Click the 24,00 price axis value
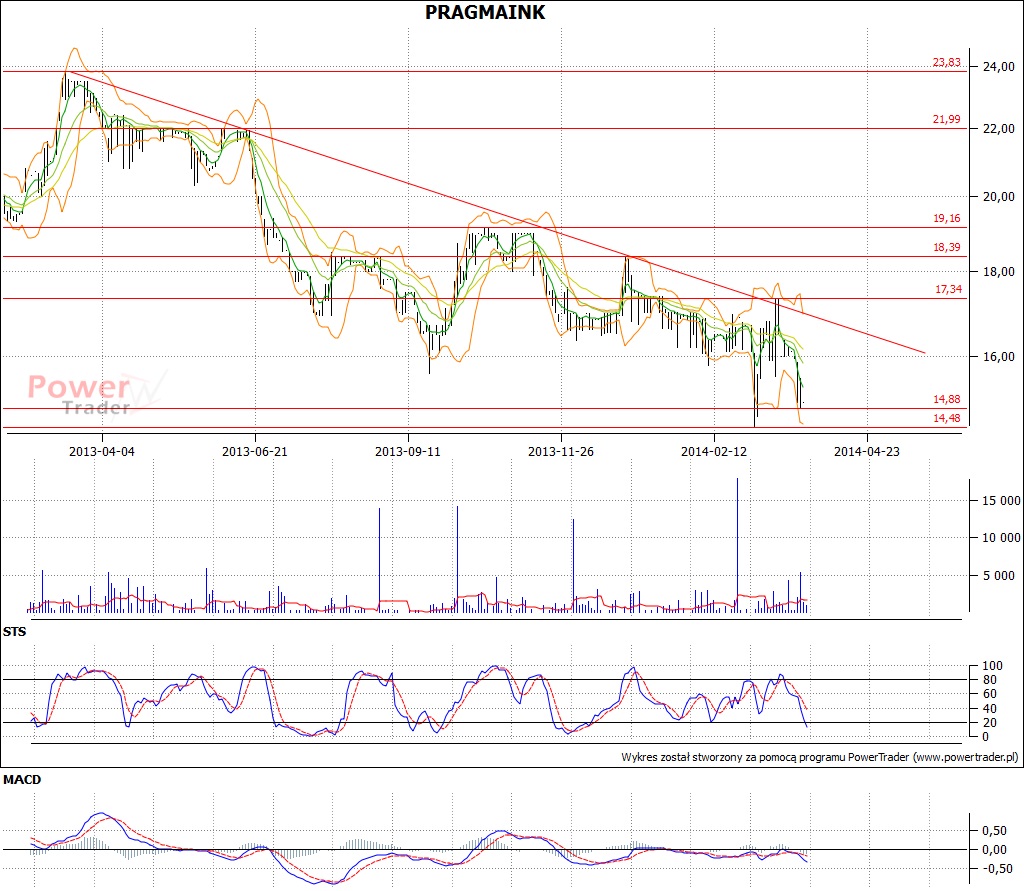The height and width of the screenshot is (891, 1024). tap(999, 67)
